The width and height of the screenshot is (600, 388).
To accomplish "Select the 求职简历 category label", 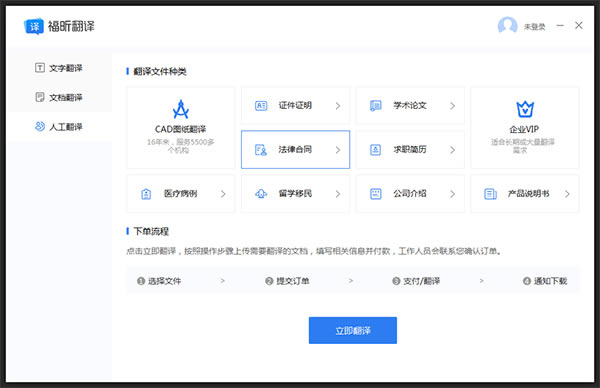I will [410, 149].
